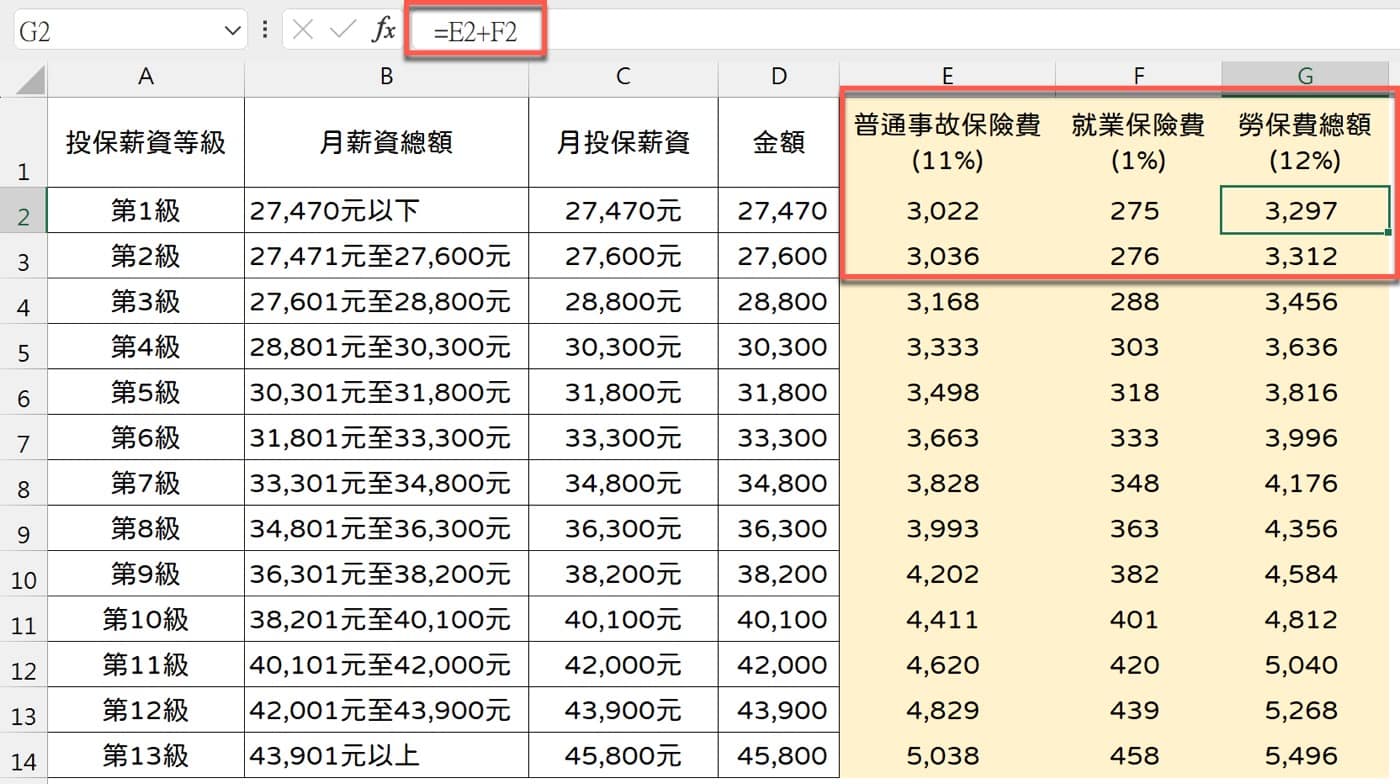Select row 14 header
Screen dimensions: 1400x784
coord(23,755)
